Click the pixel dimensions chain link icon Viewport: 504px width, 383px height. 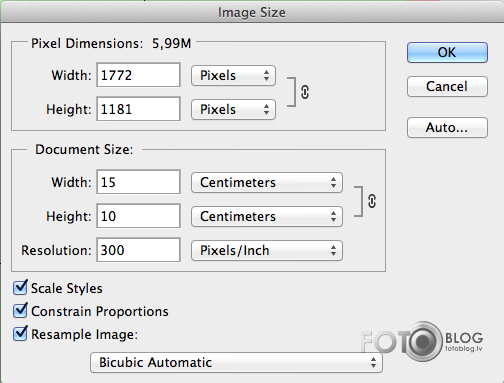(x=305, y=92)
